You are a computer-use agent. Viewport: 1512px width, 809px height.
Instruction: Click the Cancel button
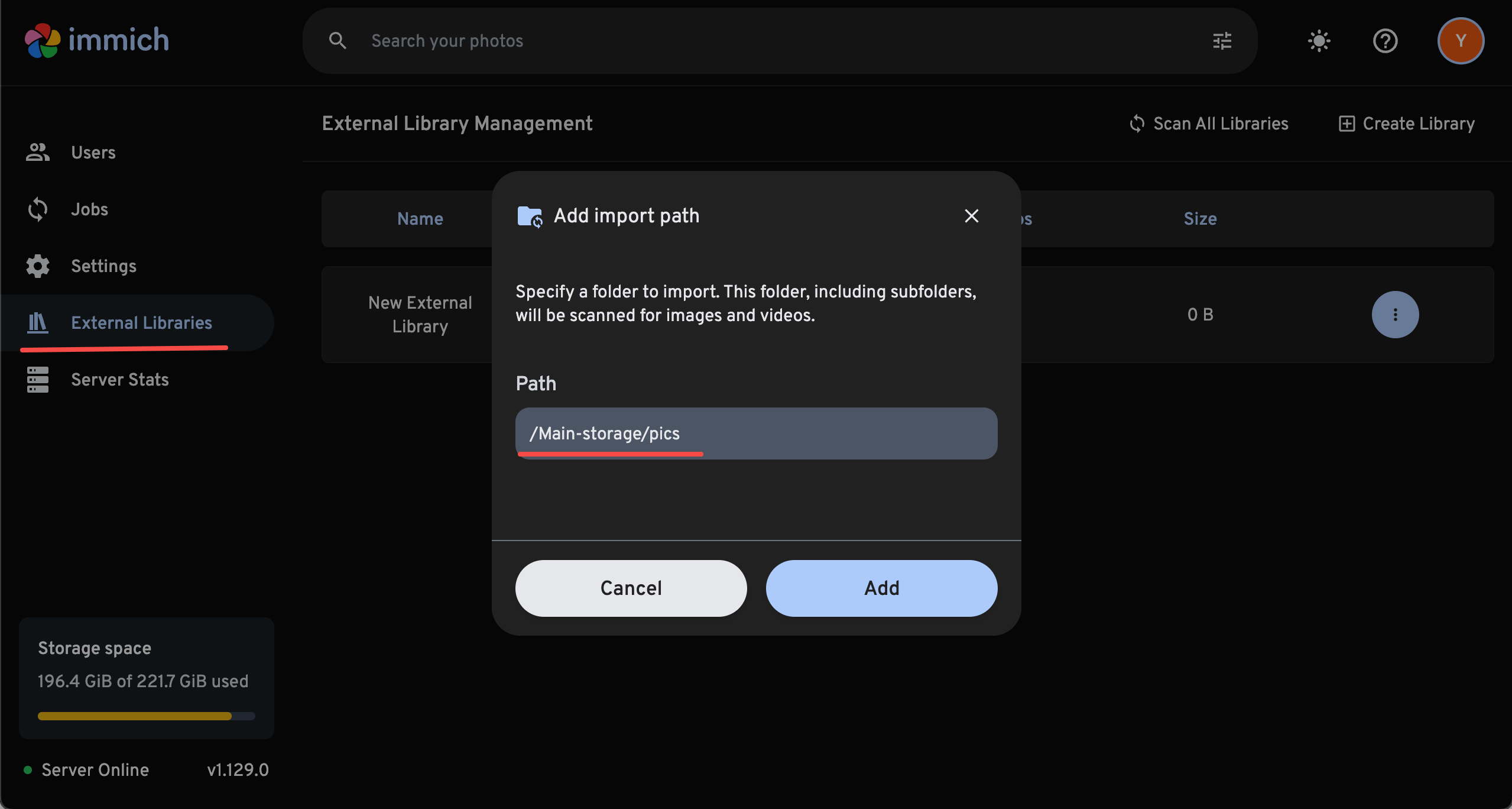pos(631,588)
